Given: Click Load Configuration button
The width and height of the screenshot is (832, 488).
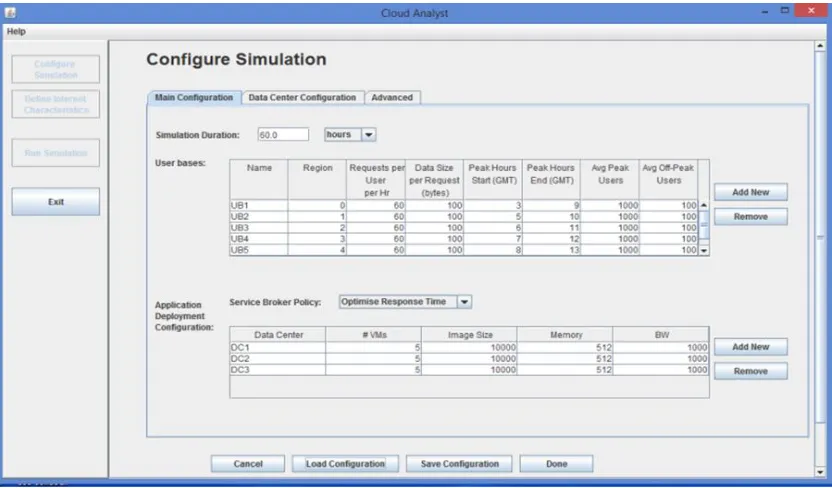Looking at the screenshot, I should pos(345,464).
